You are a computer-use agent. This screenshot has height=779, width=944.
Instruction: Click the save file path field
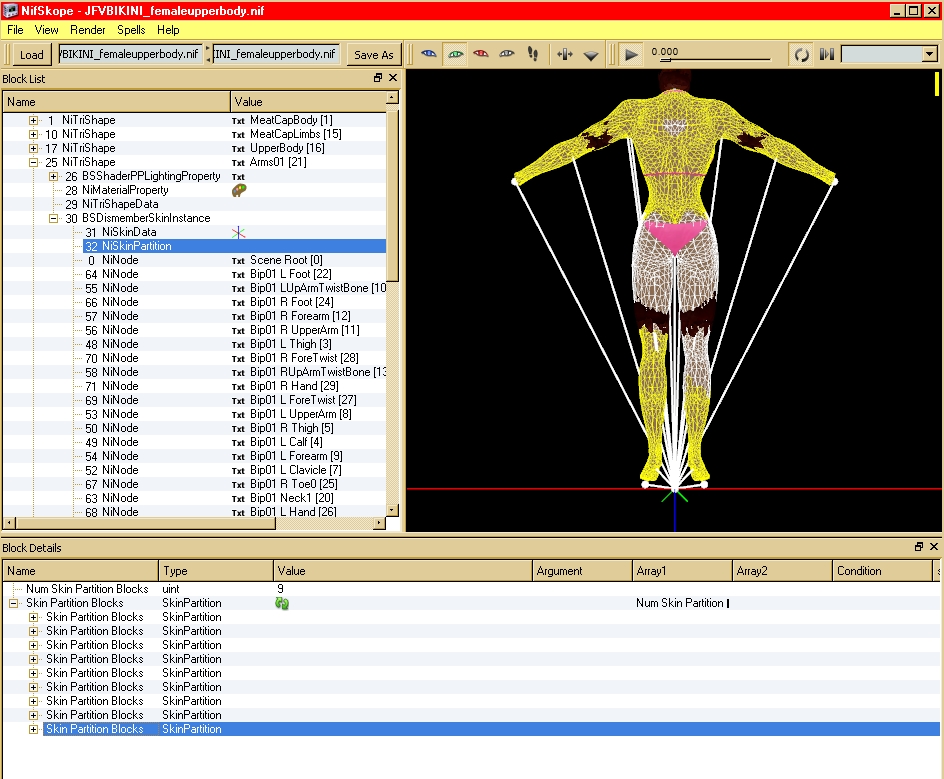(x=276, y=54)
